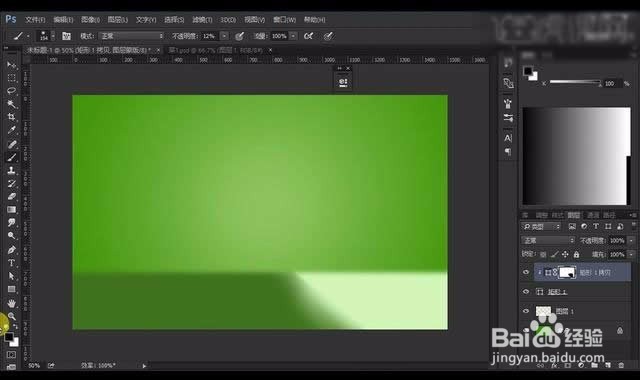Adjust the K grayscale slider in Color panel
640x380 pixels.
575,83
